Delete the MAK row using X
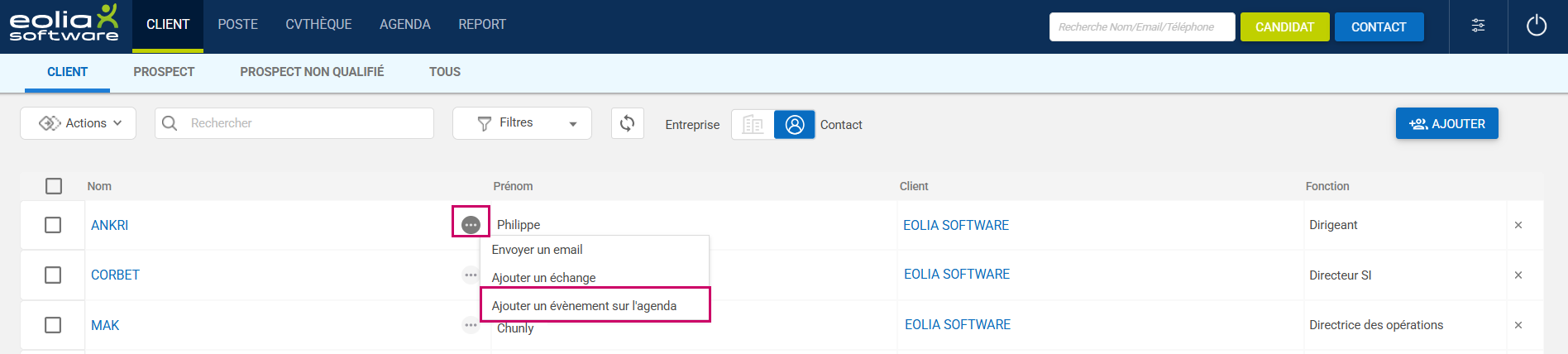This screenshot has height=354, width=1568. [1518, 325]
